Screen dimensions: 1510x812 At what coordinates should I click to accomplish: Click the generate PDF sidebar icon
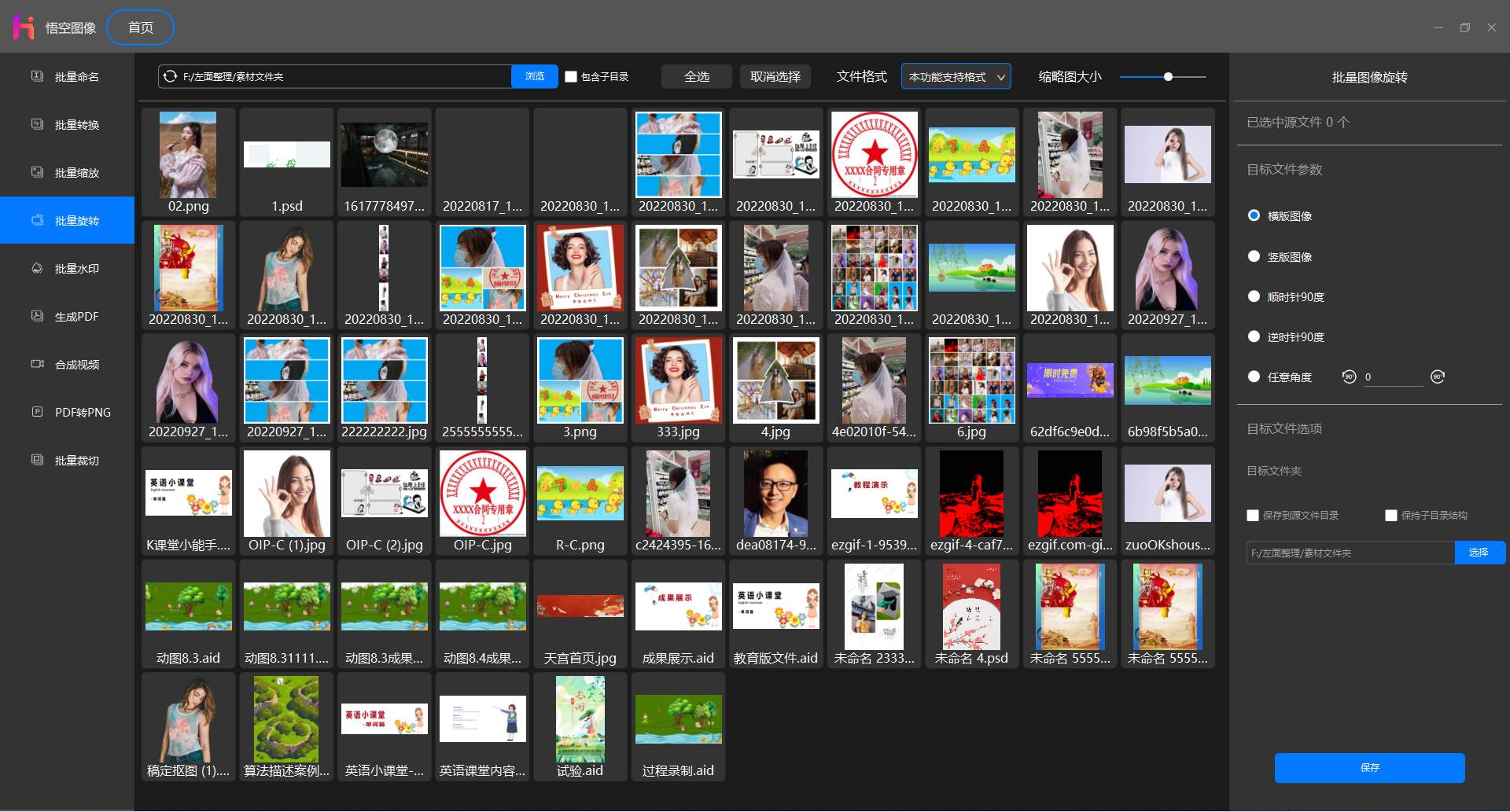point(37,316)
